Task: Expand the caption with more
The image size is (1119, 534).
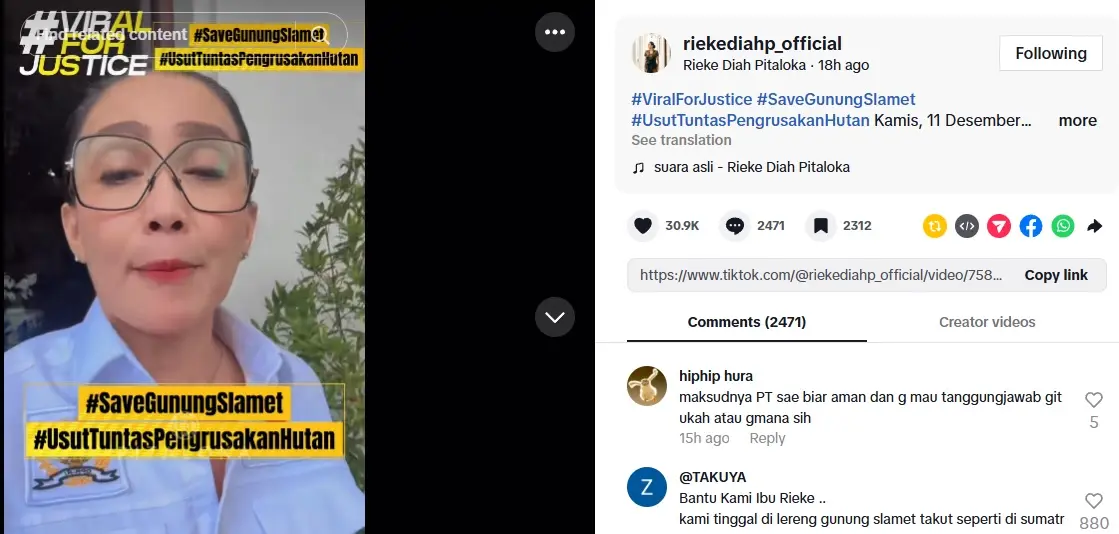Action: coord(1077,121)
